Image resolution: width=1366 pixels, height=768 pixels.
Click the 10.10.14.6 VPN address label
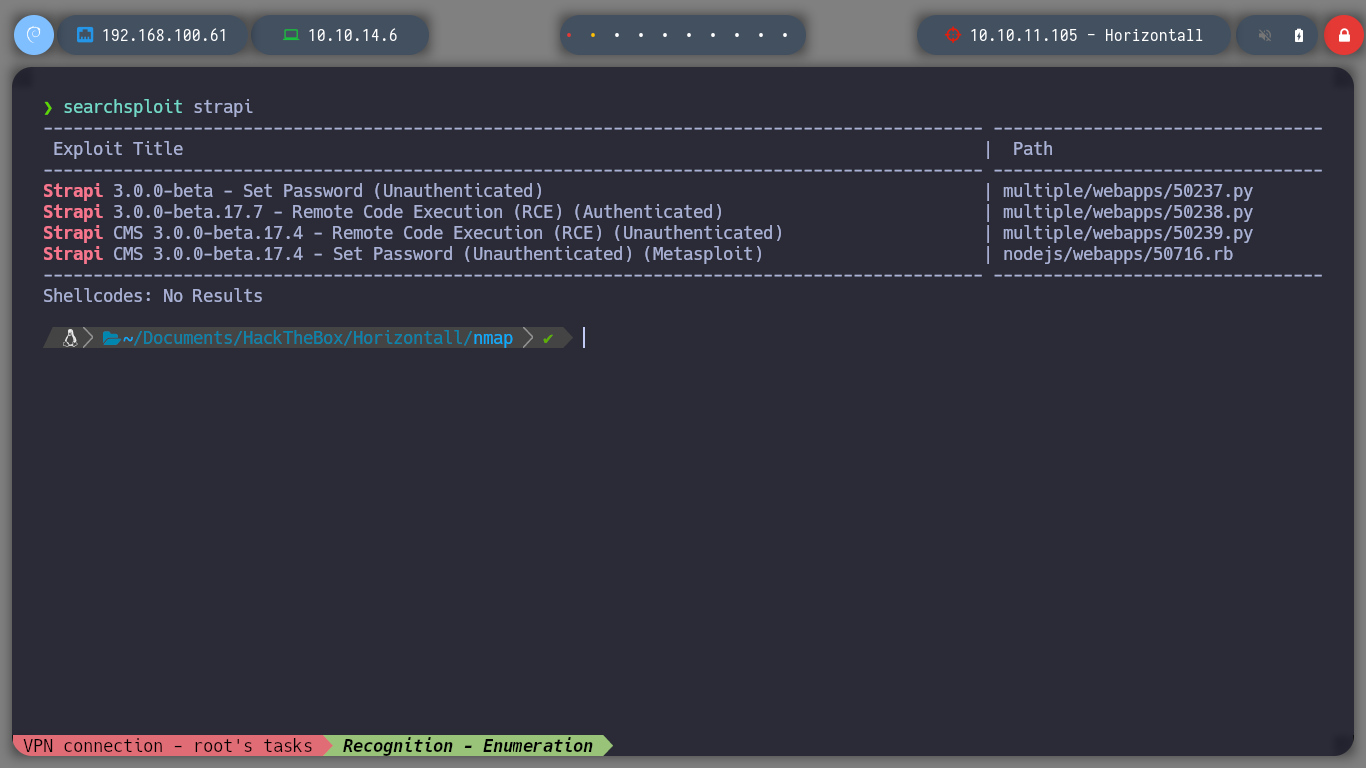(x=352, y=35)
